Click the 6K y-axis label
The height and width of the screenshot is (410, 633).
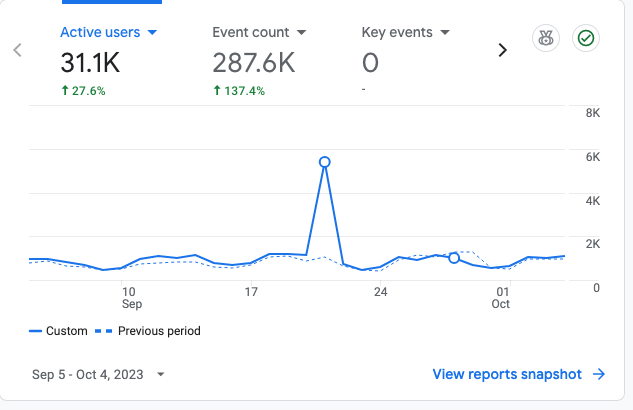click(x=593, y=157)
